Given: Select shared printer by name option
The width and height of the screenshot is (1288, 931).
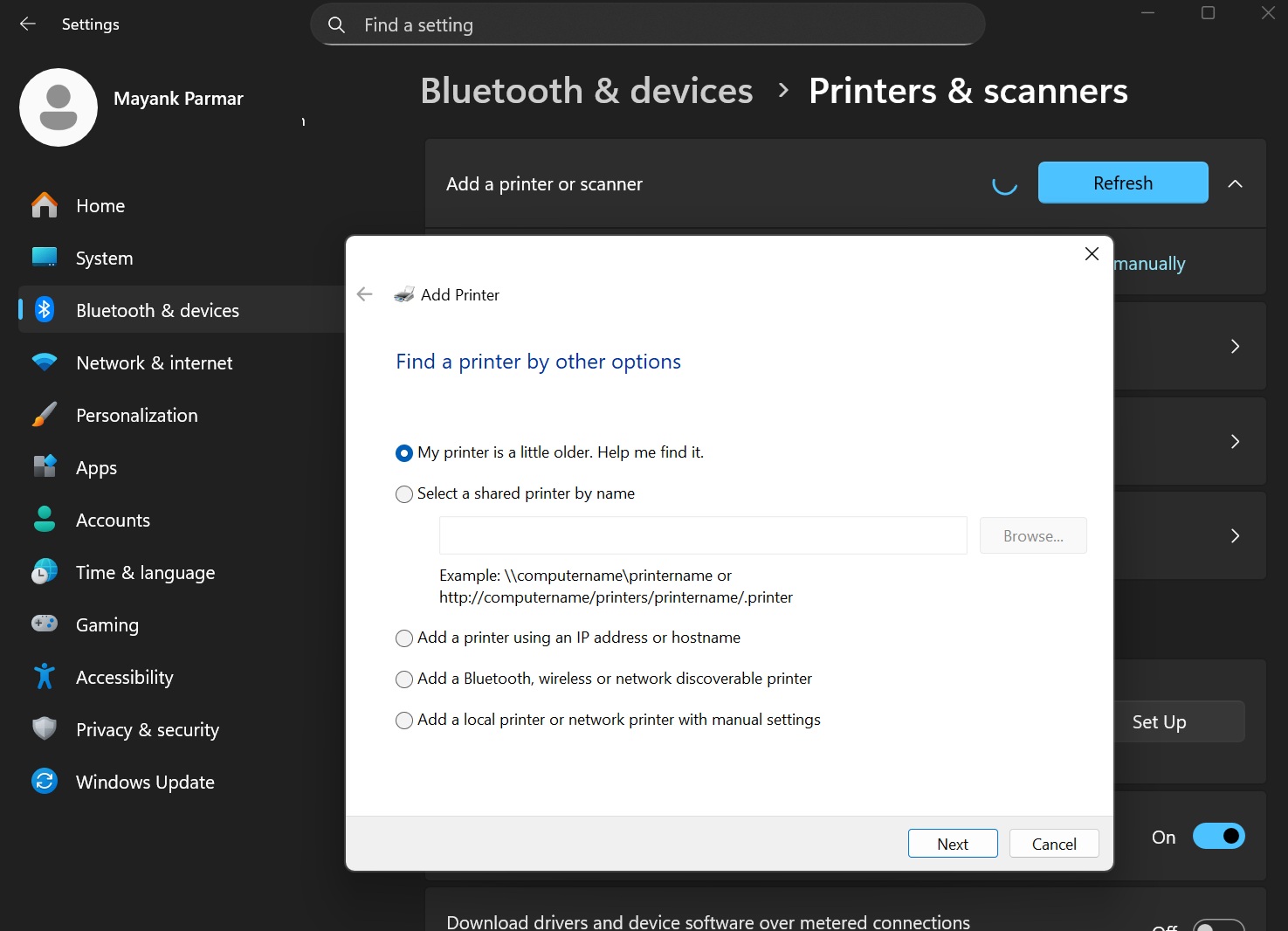Looking at the screenshot, I should coord(403,493).
